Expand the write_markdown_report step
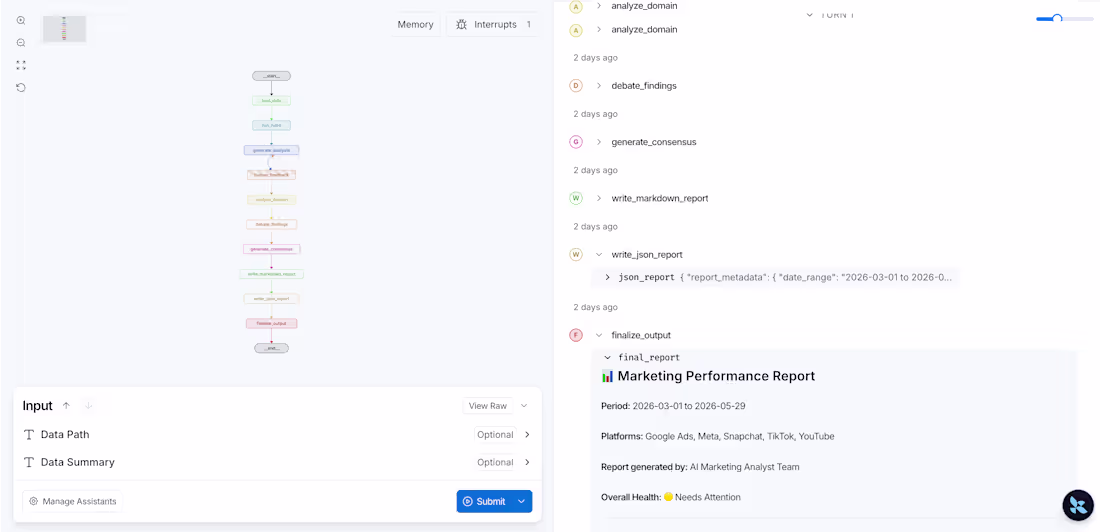The height and width of the screenshot is (532, 1100). tap(598, 199)
